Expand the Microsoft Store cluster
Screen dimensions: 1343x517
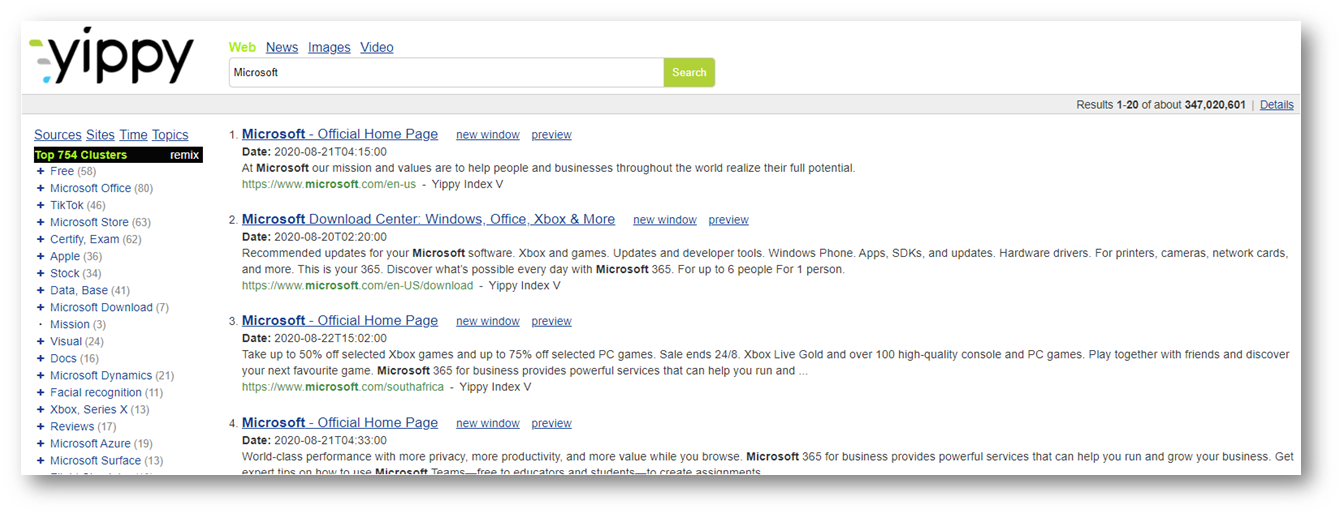click(41, 222)
